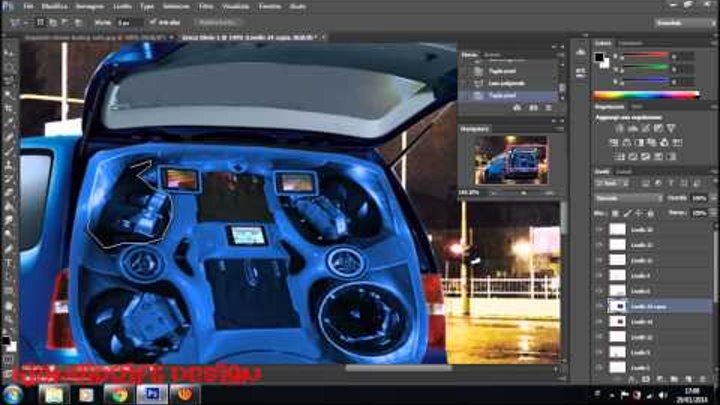Image resolution: width=720 pixels, height=405 pixels.
Task: Select the Livello 14 copia layer
Action: (660, 306)
